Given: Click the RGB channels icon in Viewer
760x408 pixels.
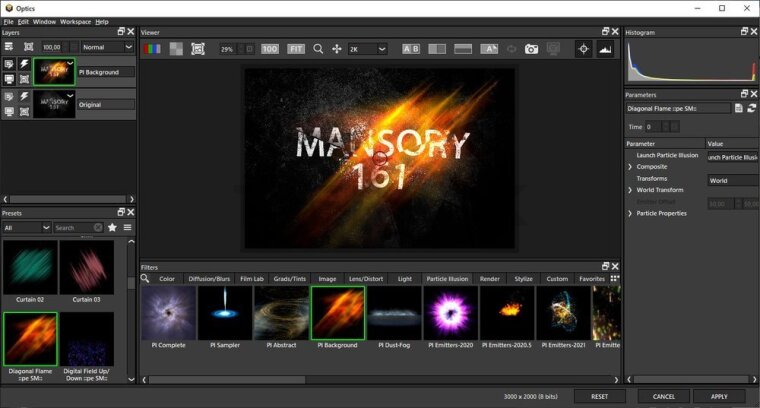Looking at the screenshot, I should tap(152, 48).
